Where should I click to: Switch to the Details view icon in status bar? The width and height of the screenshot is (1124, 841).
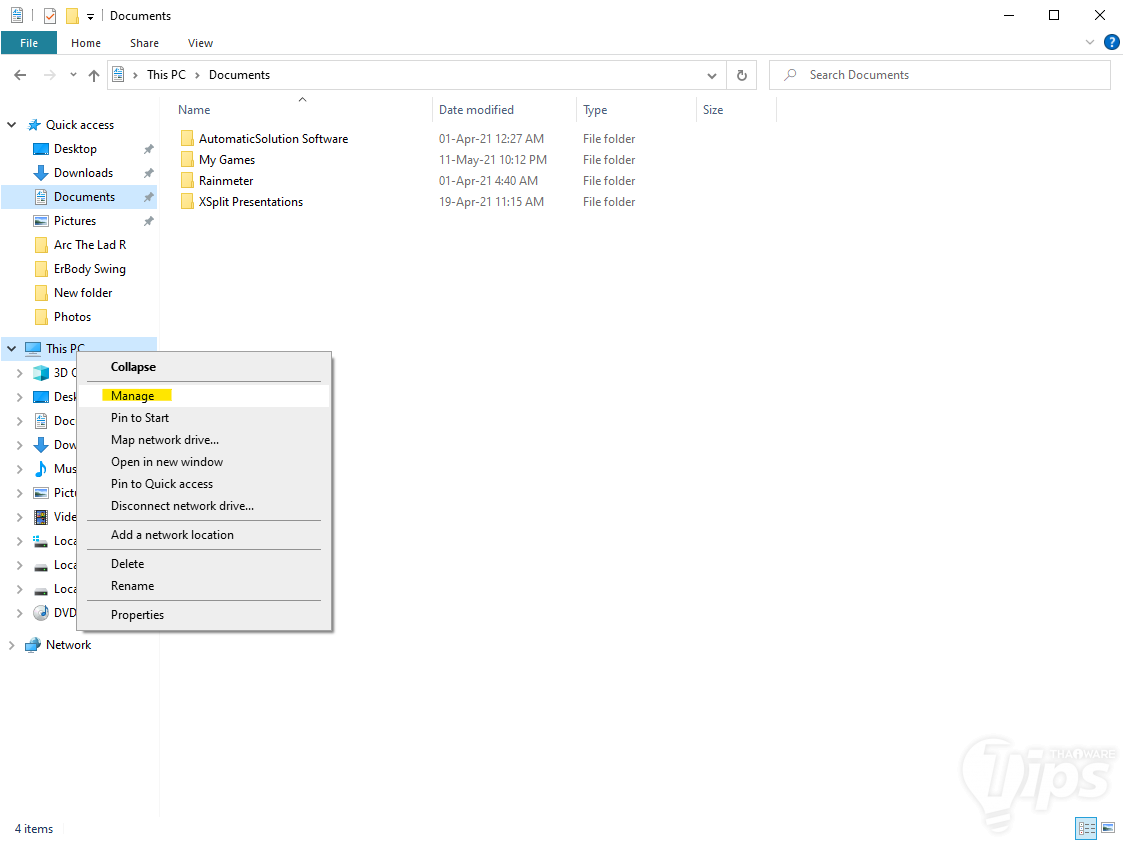tap(1086, 828)
